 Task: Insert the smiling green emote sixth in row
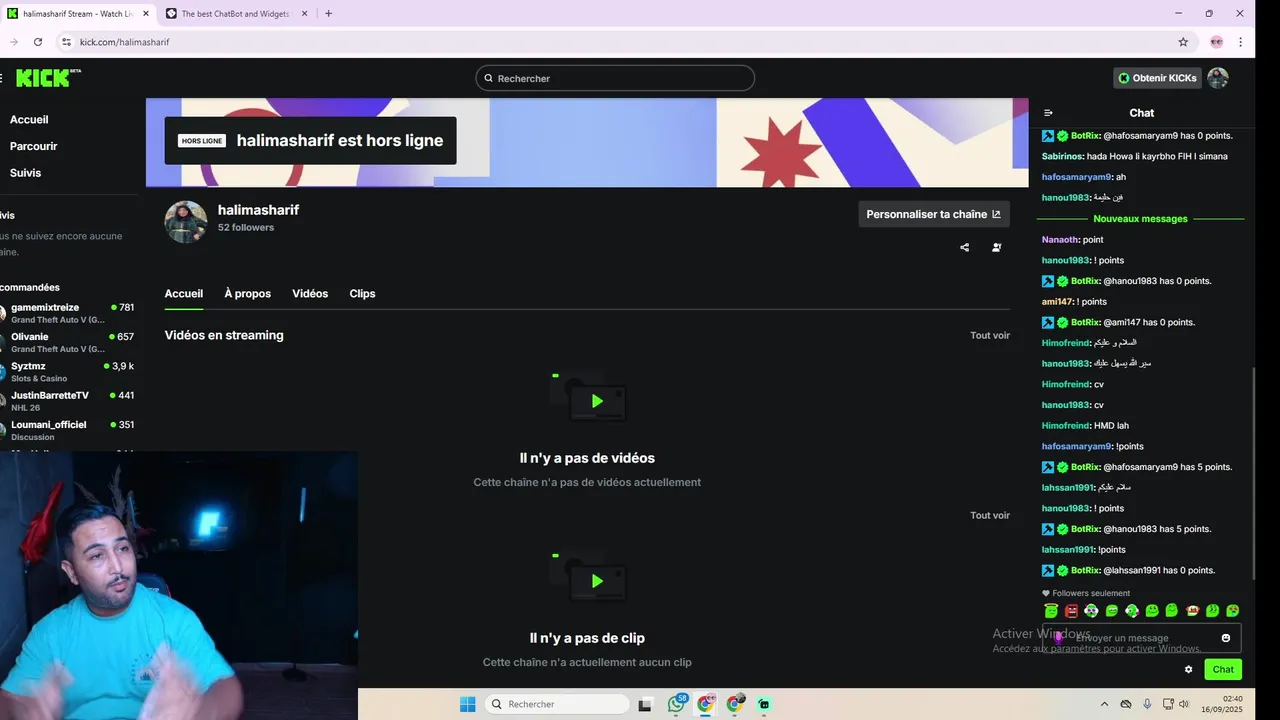1152,610
